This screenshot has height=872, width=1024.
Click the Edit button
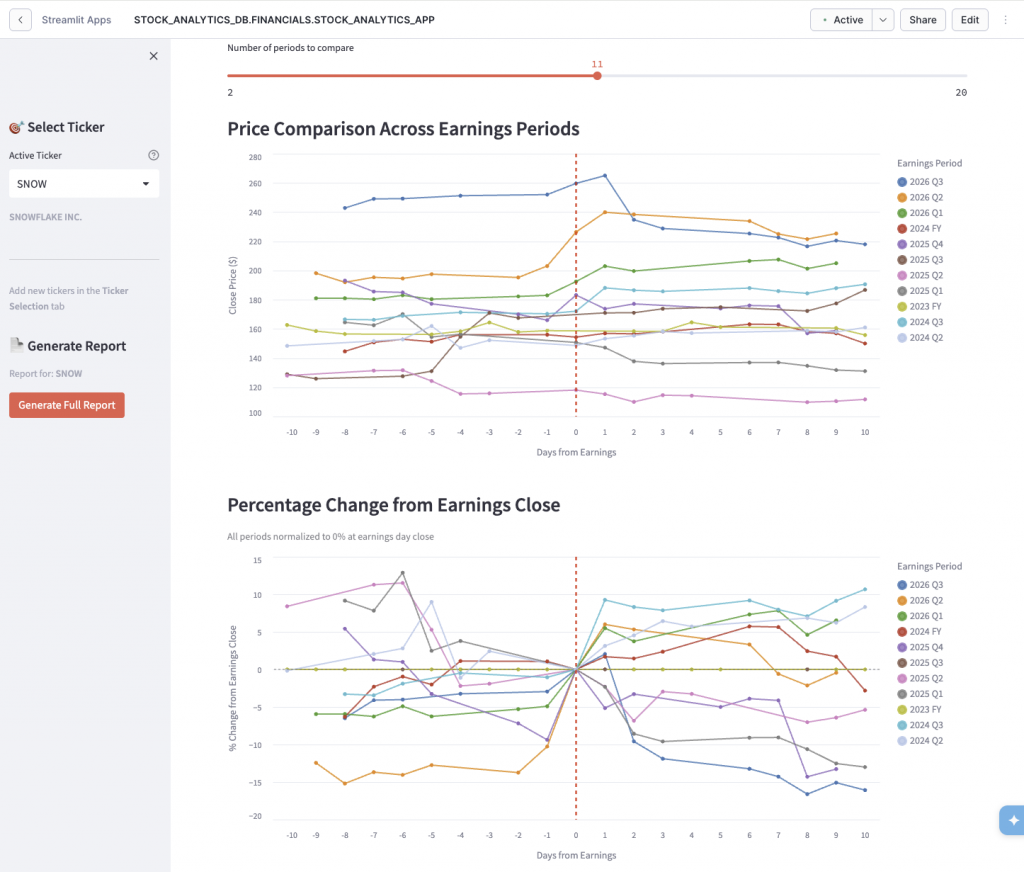point(970,20)
